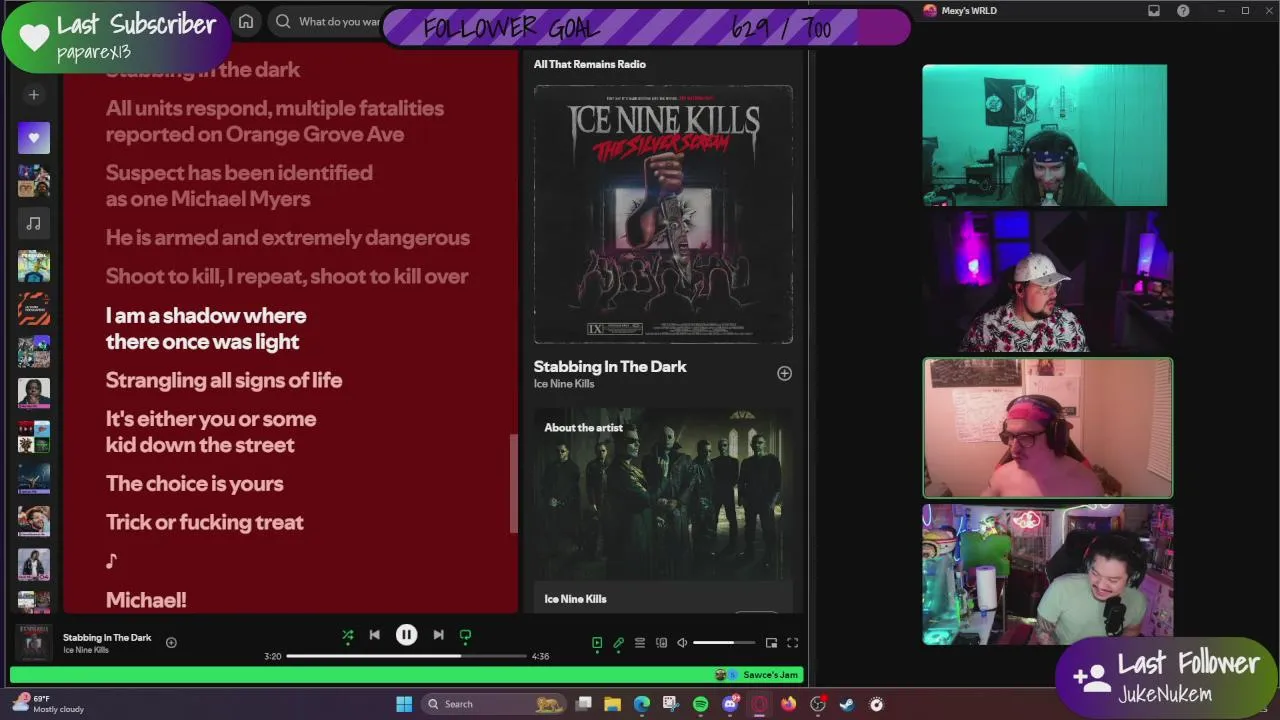
Task: Open Microsoft Edge from the taskbar
Action: coord(642,704)
